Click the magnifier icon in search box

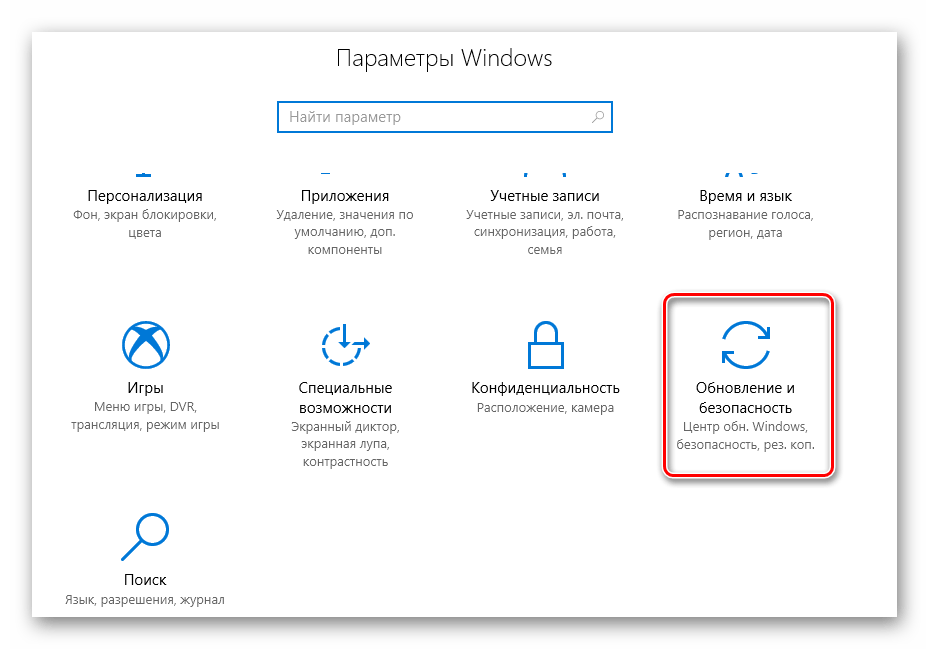point(598,117)
